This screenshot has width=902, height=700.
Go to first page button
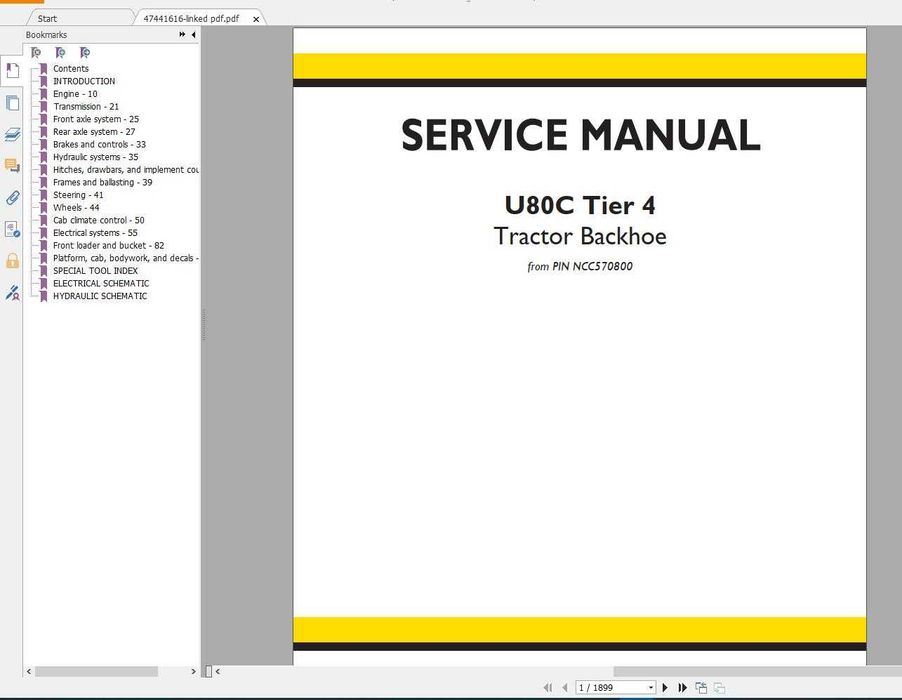click(548, 687)
